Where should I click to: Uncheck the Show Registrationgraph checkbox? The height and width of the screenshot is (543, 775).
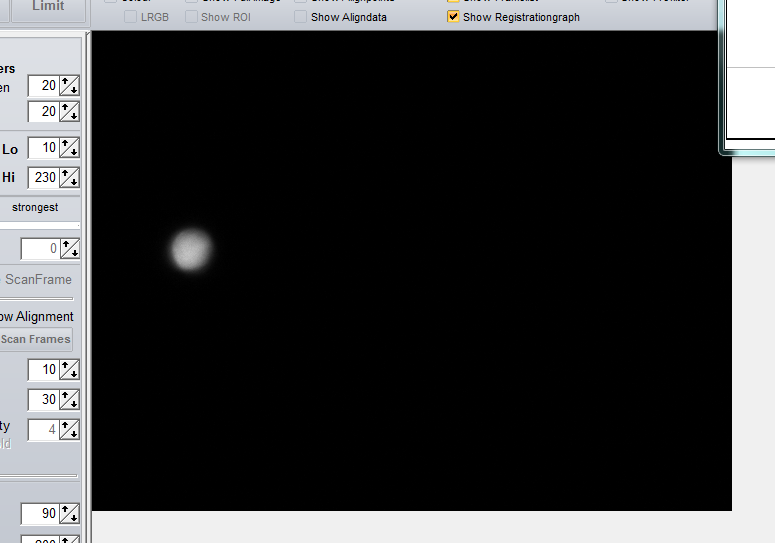(x=453, y=17)
